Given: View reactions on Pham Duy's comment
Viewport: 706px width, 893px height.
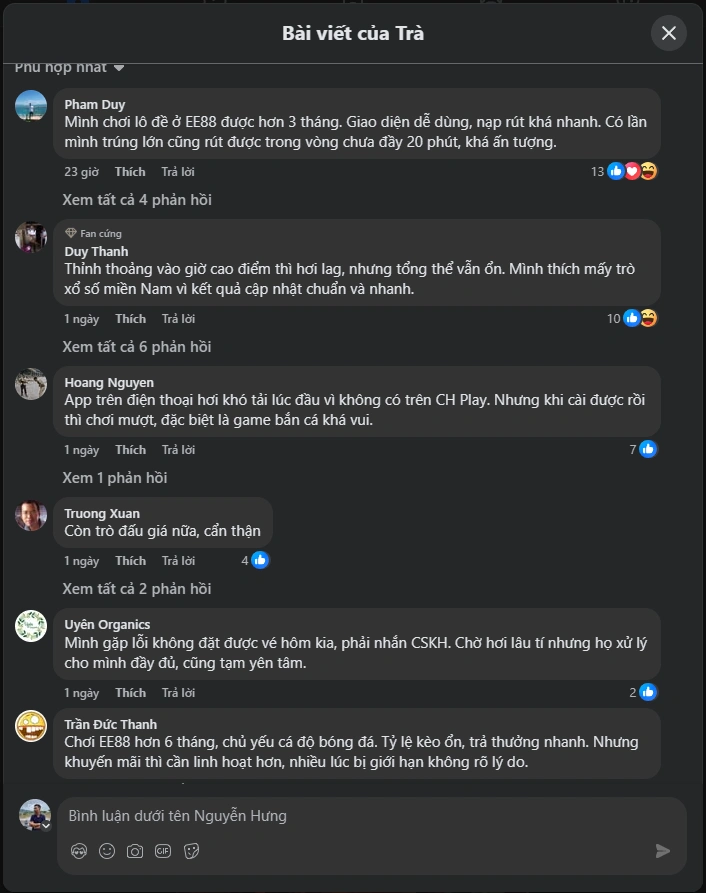Looking at the screenshot, I should point(624,171).
